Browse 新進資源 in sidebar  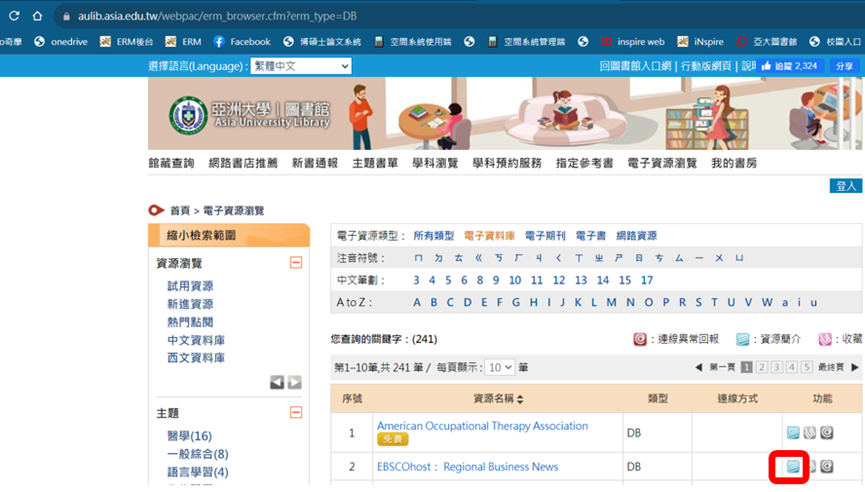(190, 304)
